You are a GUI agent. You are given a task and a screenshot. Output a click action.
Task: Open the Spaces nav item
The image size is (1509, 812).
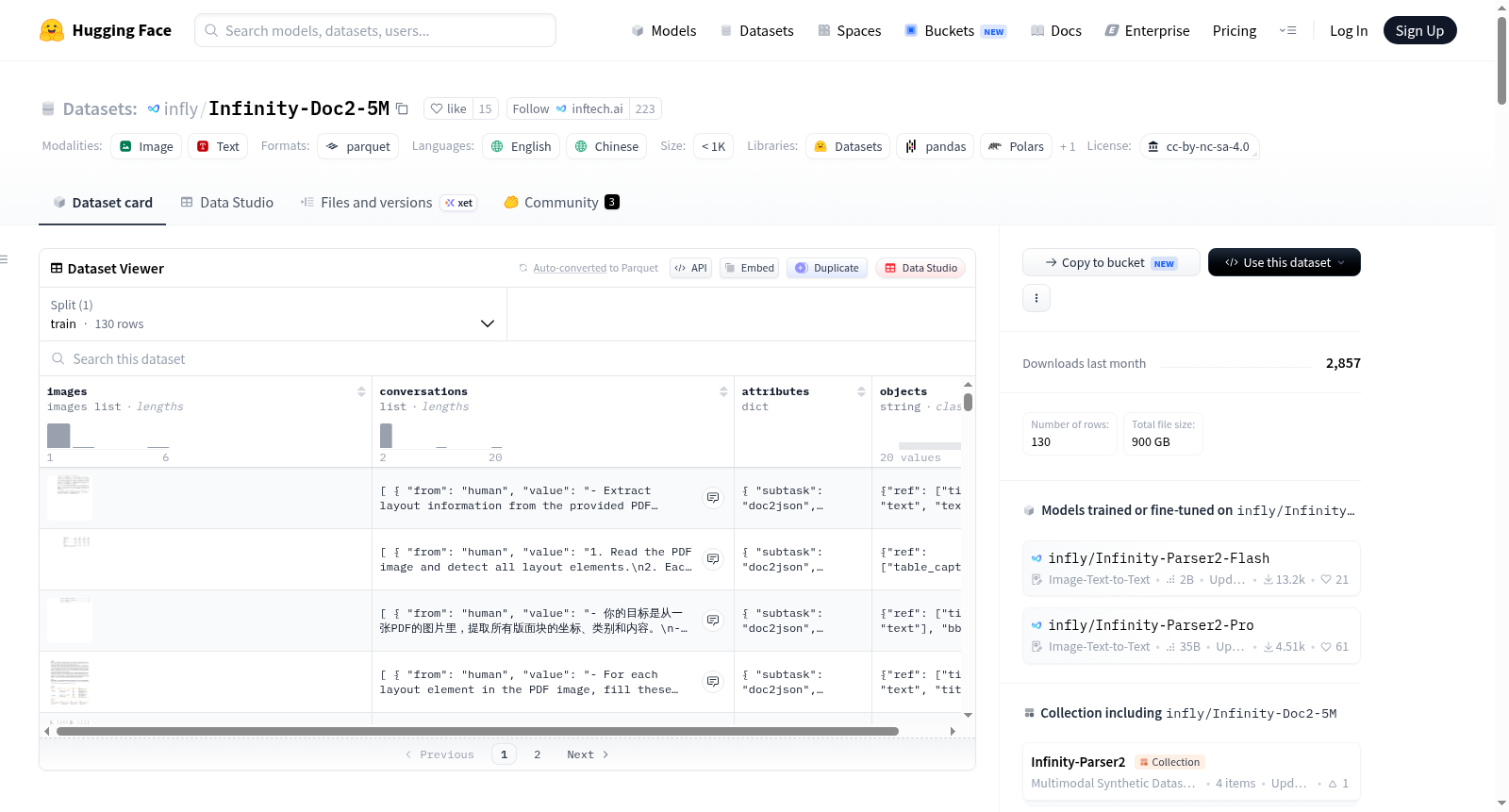click(850, 30)
